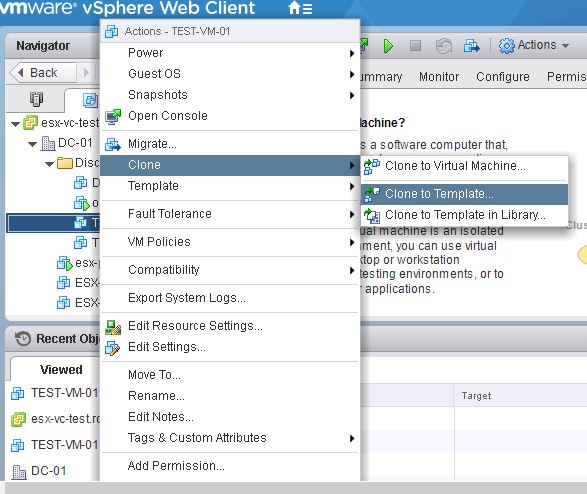The height and width of the screenshot is (494, 587).
Task: Click the green power-on play icon
Action: point(388,46)
